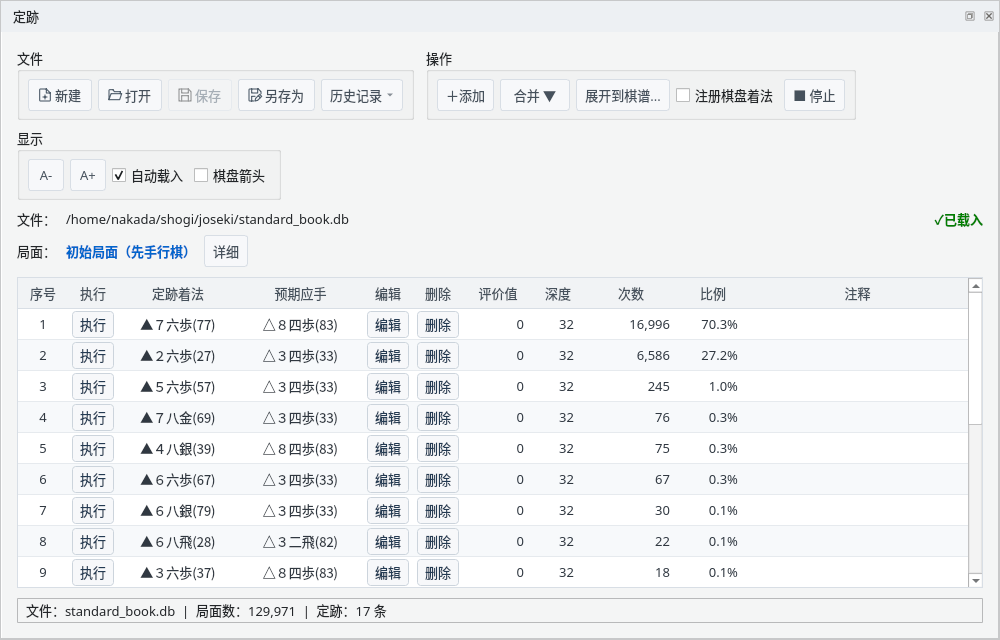The height and width of the screenshot is (640, 1000).
Task: Click the 初始局面（先手行棋）position link
Action: coord(128,252)
